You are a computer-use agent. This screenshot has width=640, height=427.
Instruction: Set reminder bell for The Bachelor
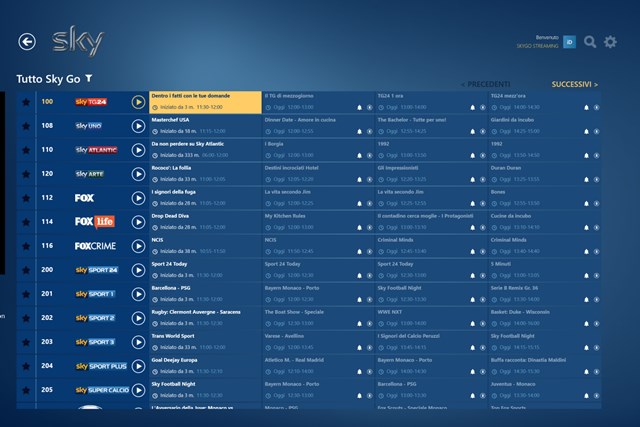pyautogui.click(x=473, y=132)
